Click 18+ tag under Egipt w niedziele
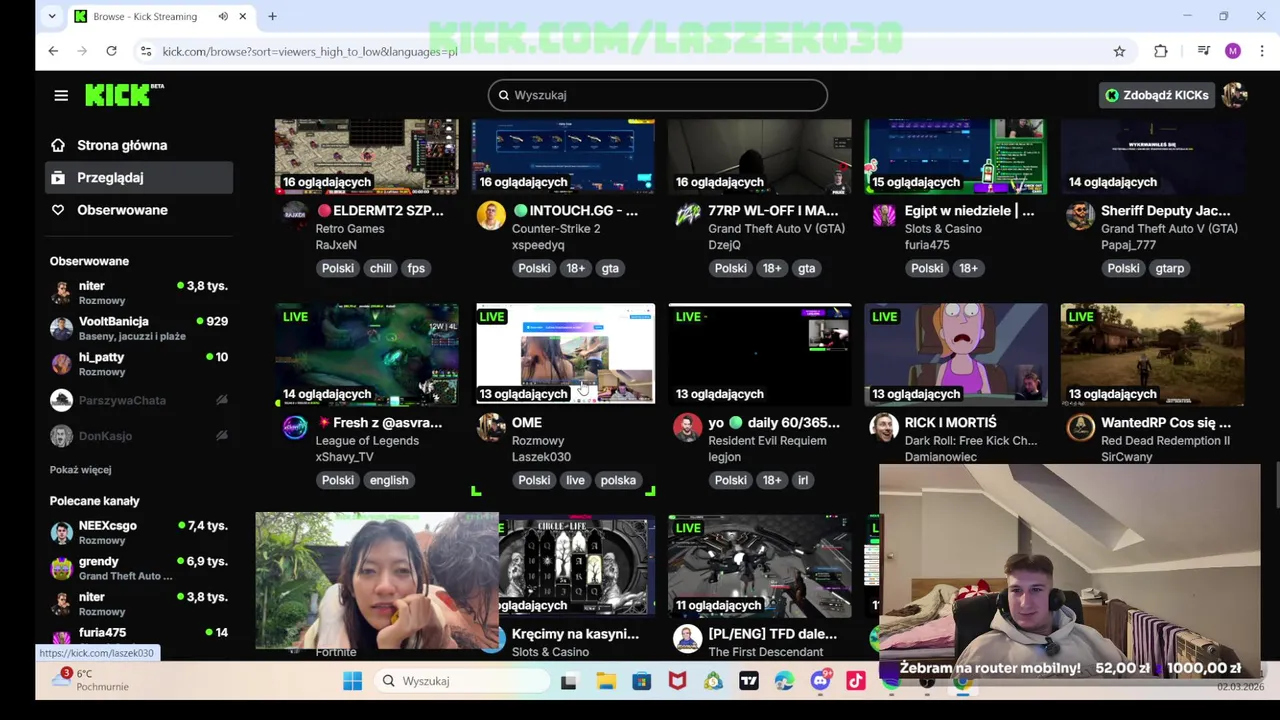Screen dimensions: 1280x720 coord(968,268)
